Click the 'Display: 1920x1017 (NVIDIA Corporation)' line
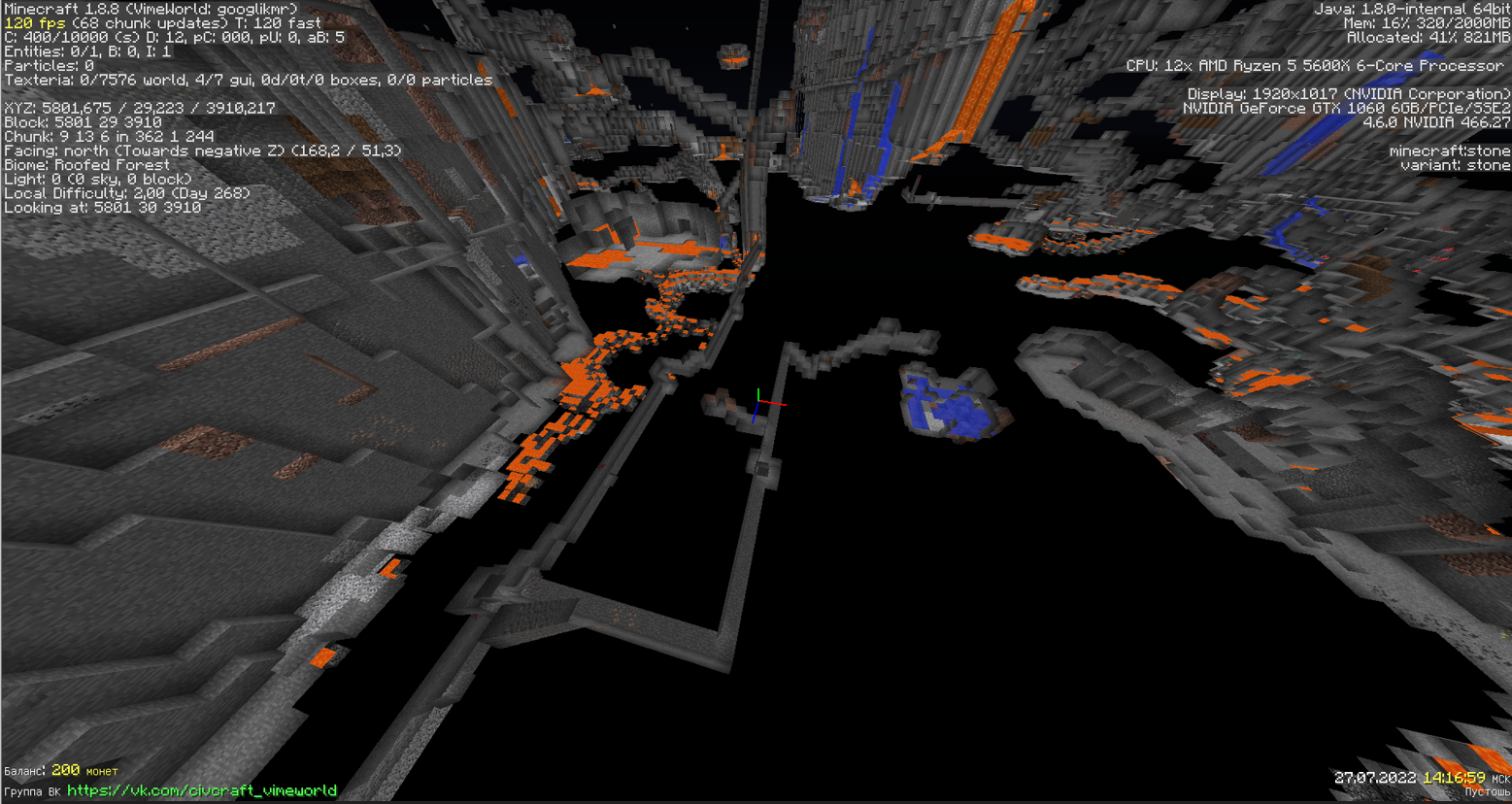The image size is (1512, 804). pyautogui.click(x=1349, y=94)
